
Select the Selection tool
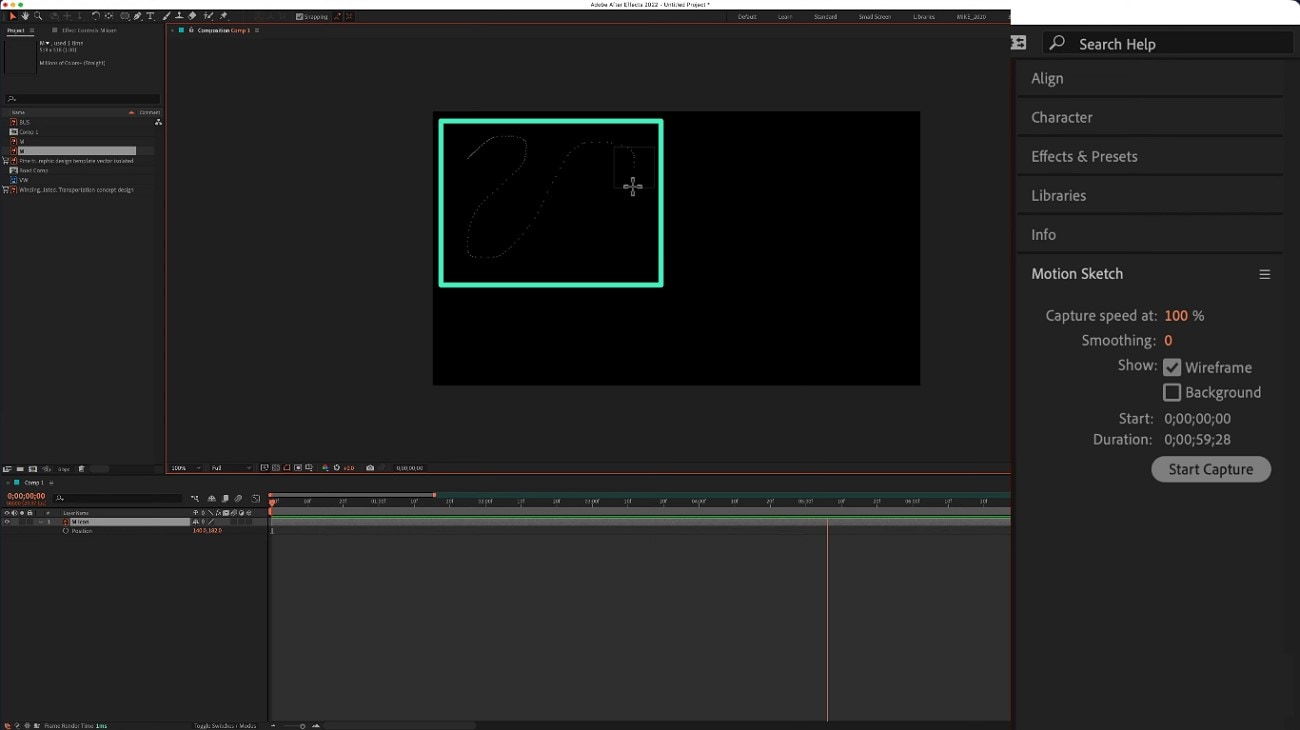[x=12, y=16]
